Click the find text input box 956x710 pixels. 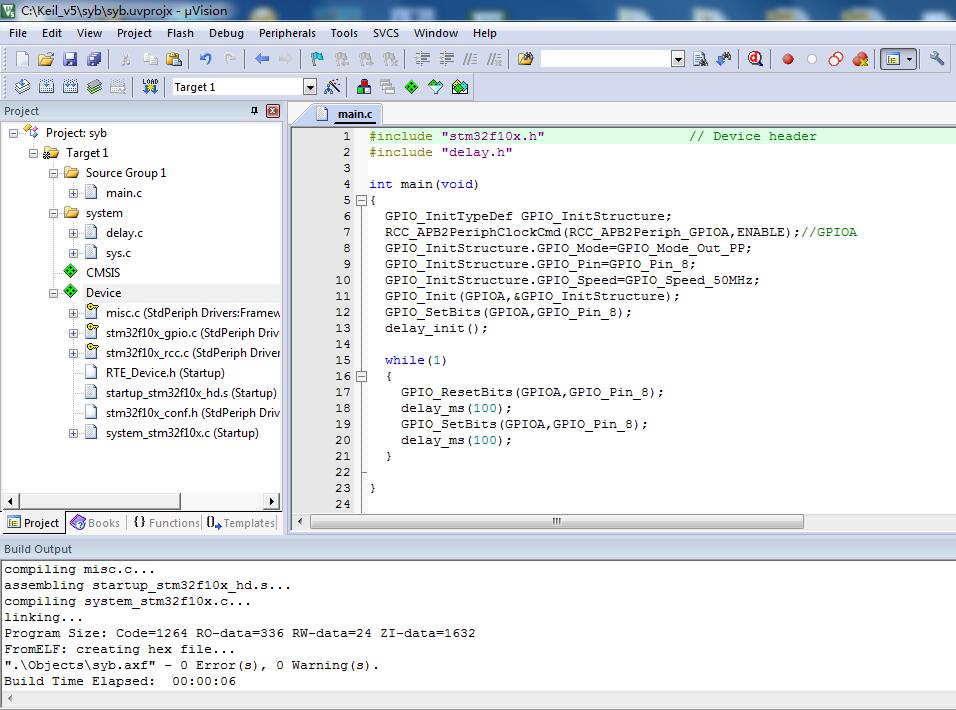coord(605,59)
